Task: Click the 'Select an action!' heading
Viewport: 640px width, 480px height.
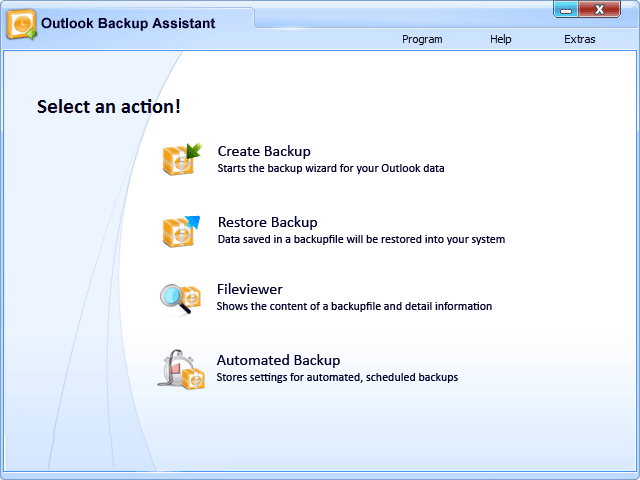Action: click(x=109, y=106)
